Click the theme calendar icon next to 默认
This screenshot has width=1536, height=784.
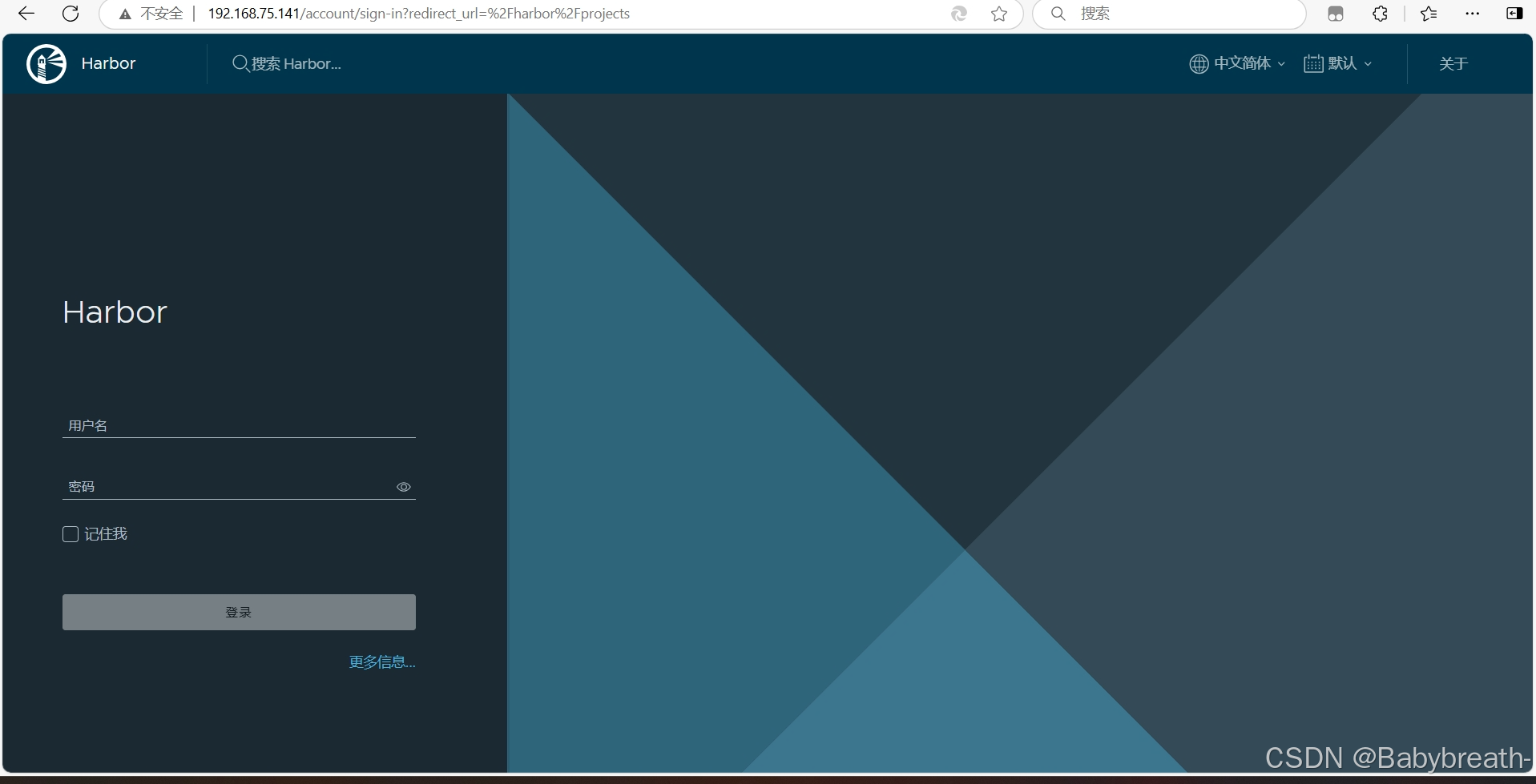point(1314,63)
